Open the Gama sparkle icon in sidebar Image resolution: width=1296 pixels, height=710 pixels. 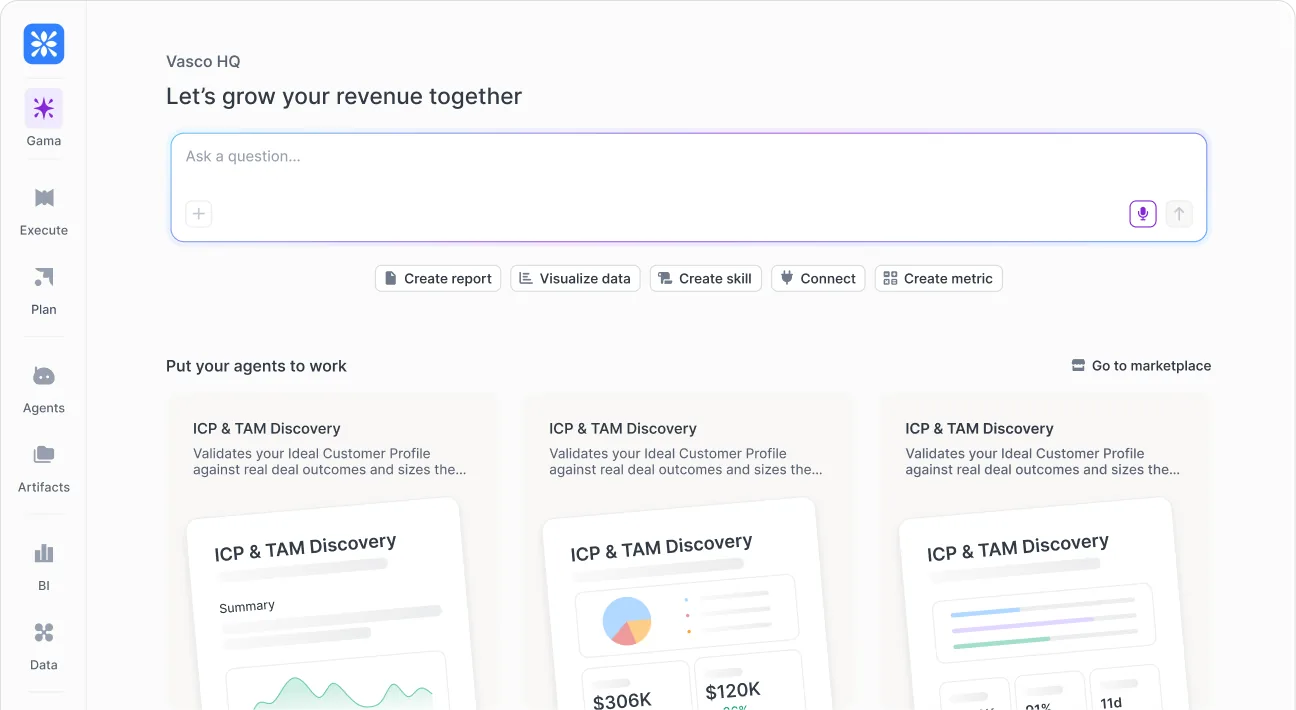[x=44, y=108]
